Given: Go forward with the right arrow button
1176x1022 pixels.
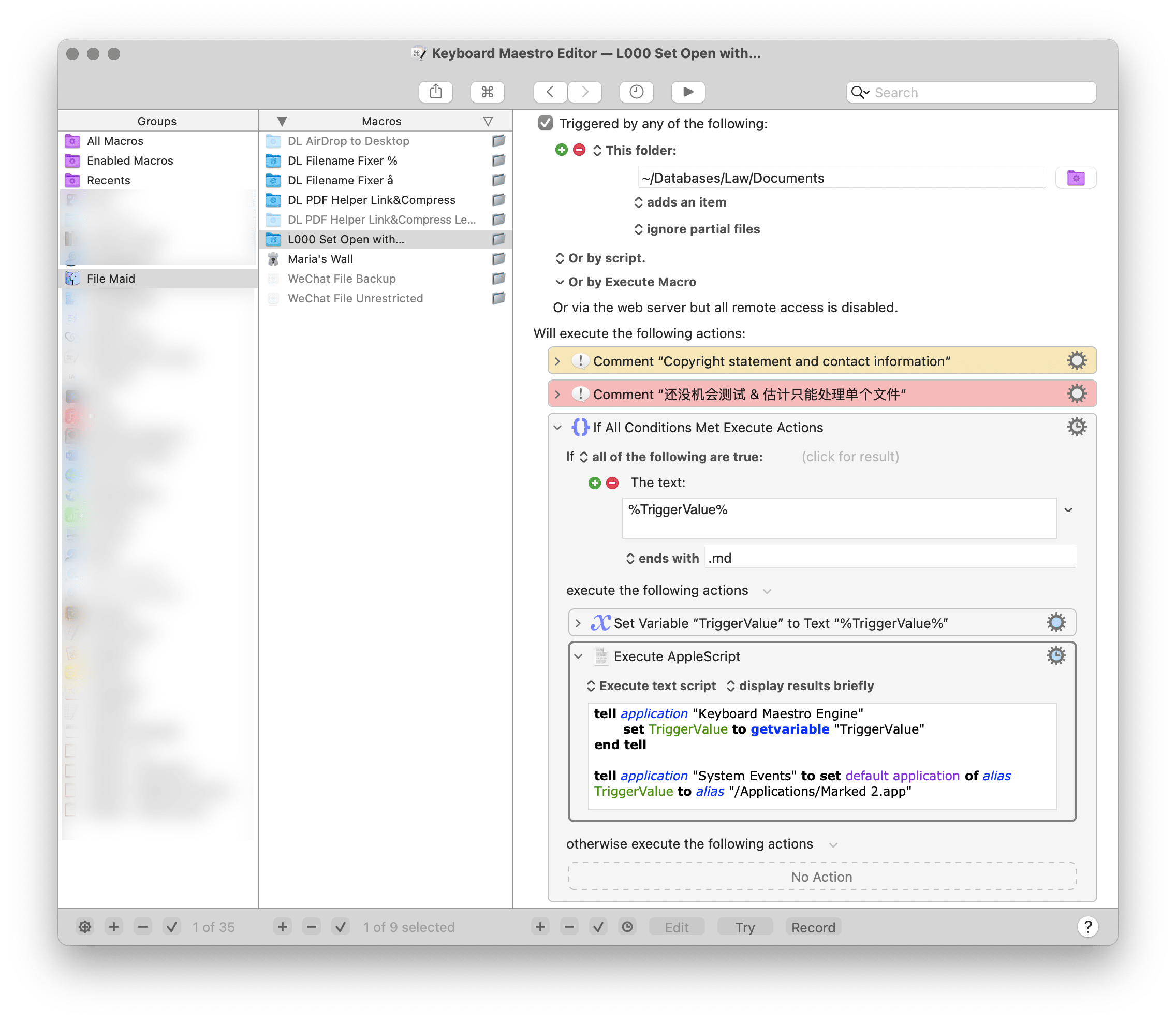Looking at the screenshot, I should pyautogui.click(x=584, y=92).
